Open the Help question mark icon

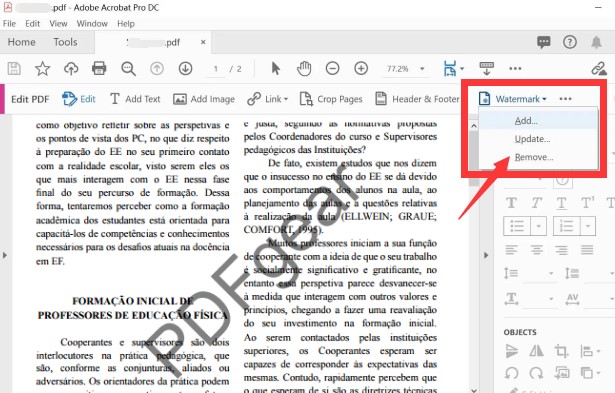pyautogui.click(x=570, y=42)
